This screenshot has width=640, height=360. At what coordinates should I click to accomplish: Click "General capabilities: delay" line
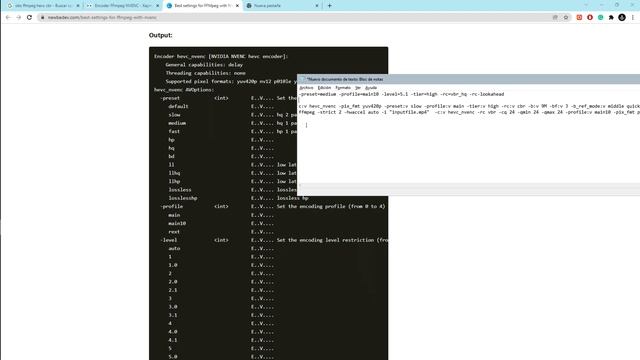(x=204, y=65)
